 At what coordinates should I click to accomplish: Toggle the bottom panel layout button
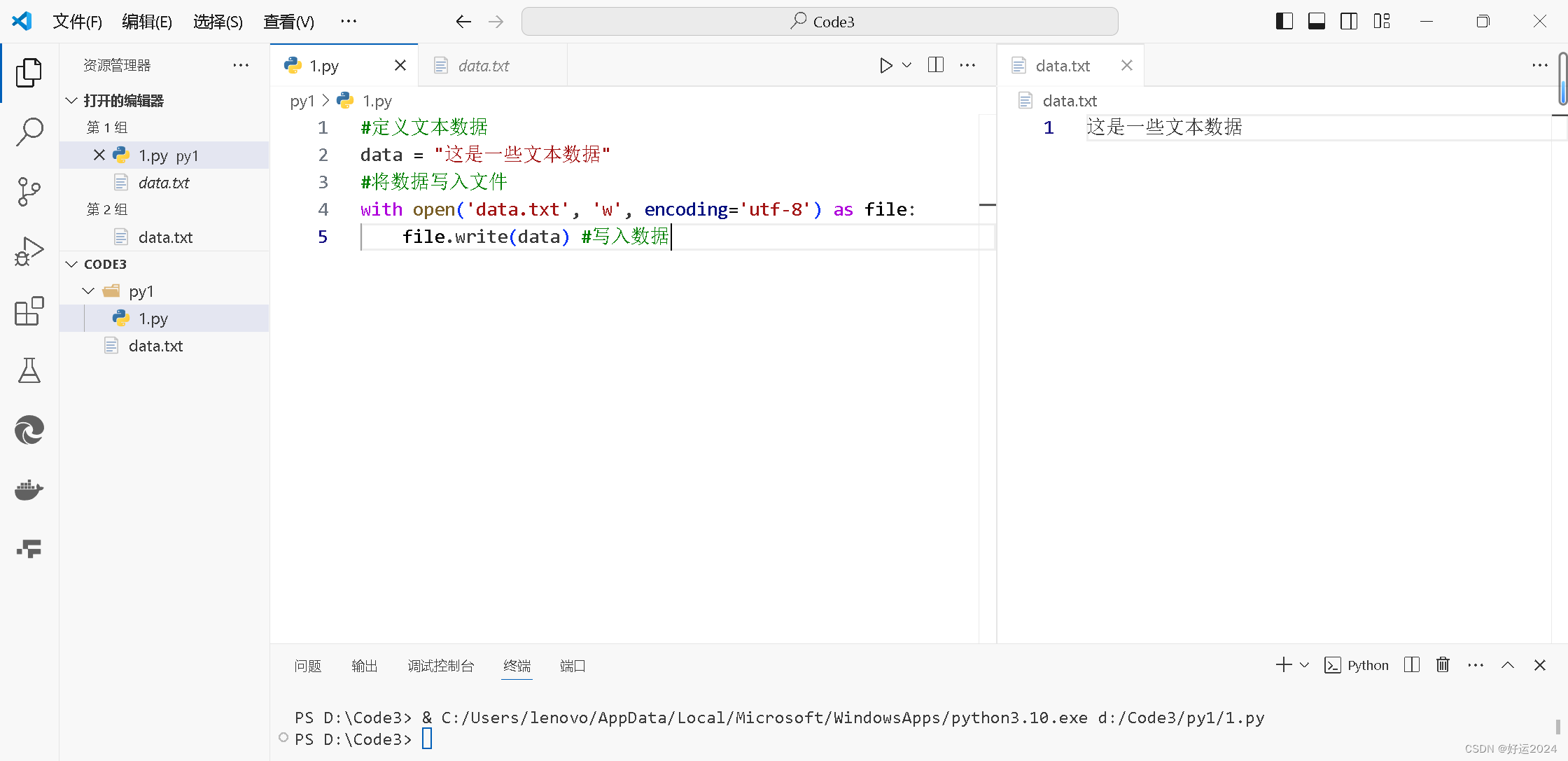point(1316,22)
